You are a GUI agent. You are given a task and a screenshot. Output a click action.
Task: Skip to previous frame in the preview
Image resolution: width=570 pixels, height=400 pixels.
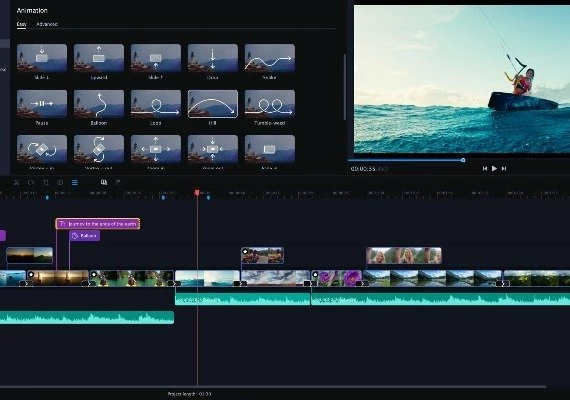tap(485, 168)
